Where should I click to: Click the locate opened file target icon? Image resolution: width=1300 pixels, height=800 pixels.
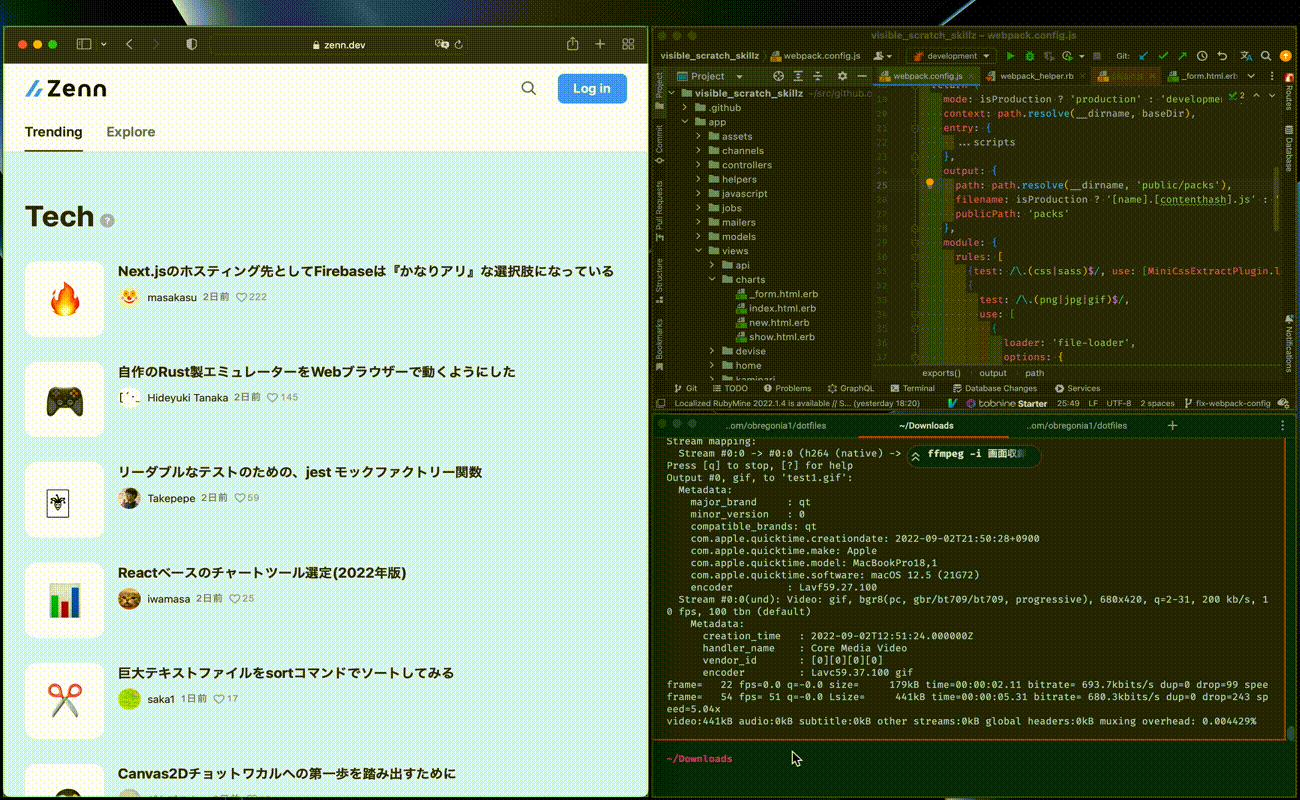point(778,76)
